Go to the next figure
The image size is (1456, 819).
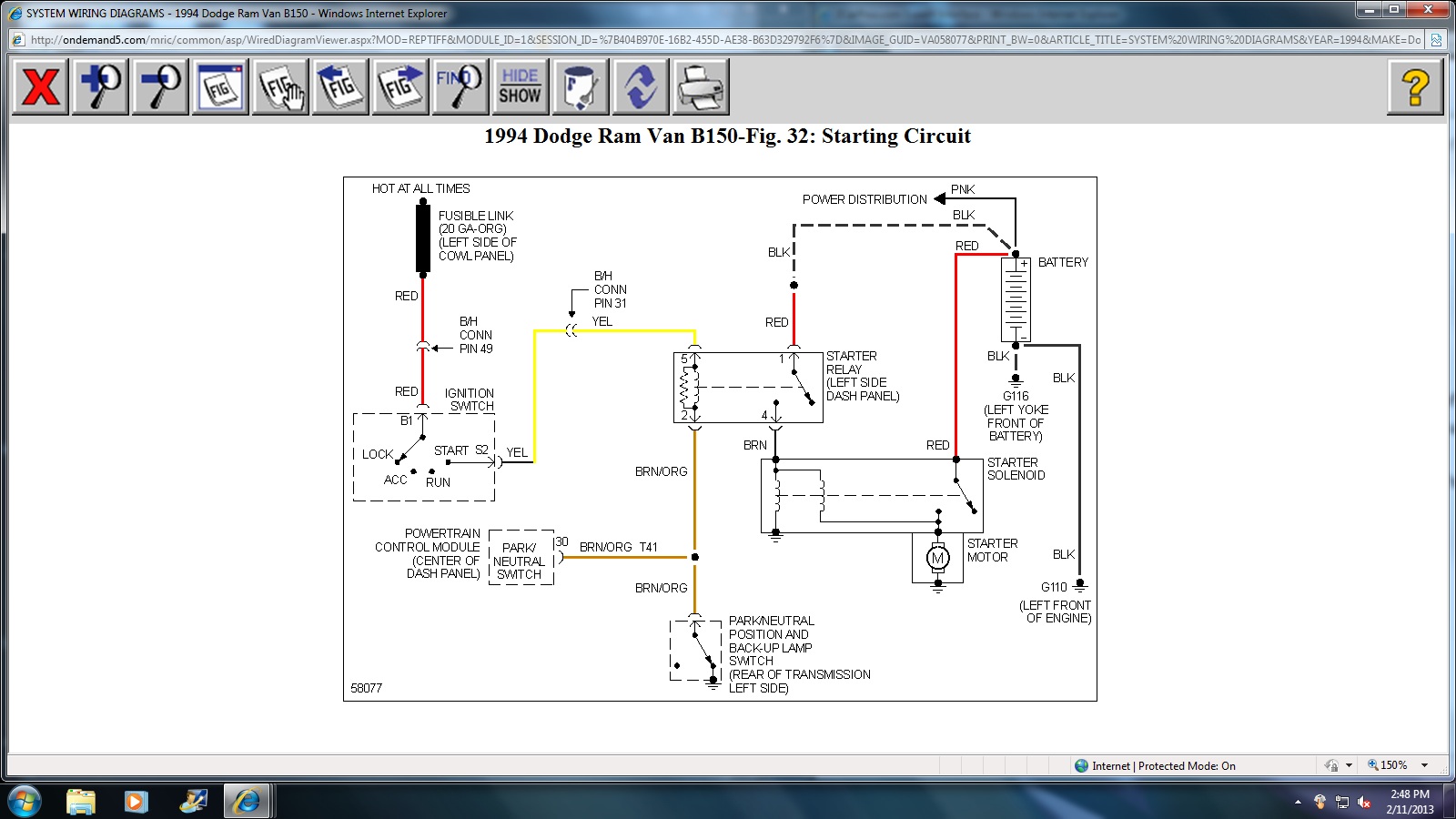point(400,87)
